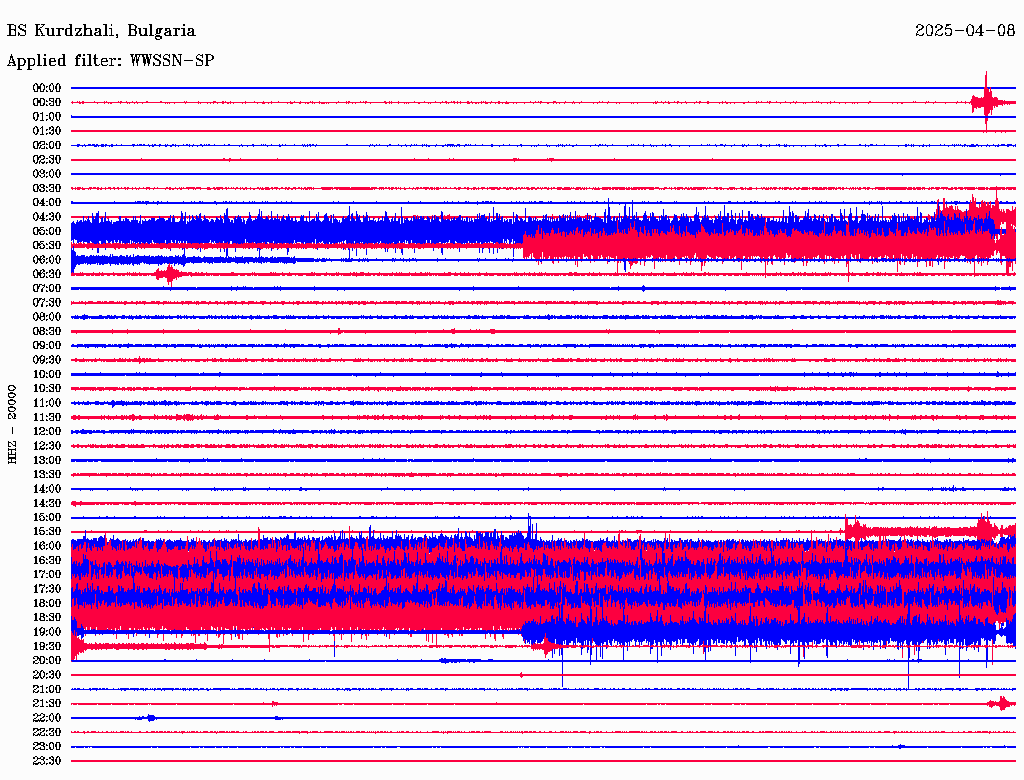
Task: Click the small red event on the 11:30 trace
Action: pos(185,417)
